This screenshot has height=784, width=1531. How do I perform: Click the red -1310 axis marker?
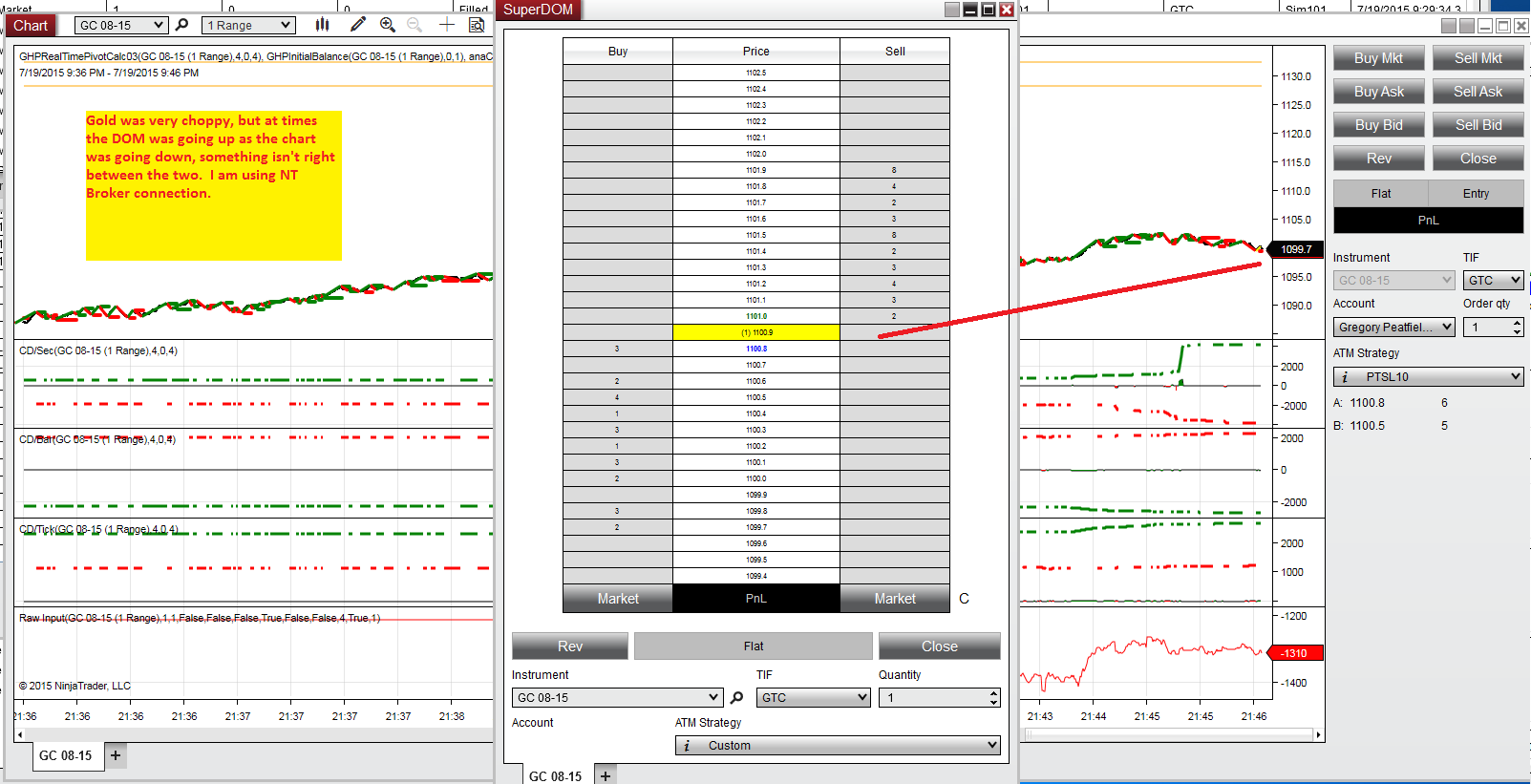1295,653
